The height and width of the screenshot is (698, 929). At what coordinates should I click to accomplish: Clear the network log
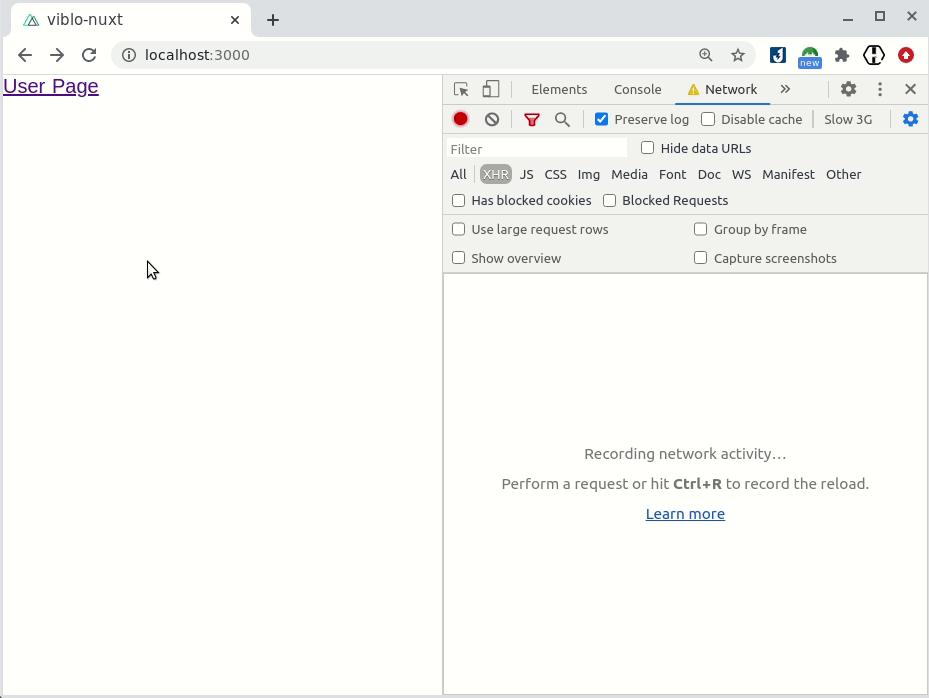pyautogui.click(x=491, y=118)
